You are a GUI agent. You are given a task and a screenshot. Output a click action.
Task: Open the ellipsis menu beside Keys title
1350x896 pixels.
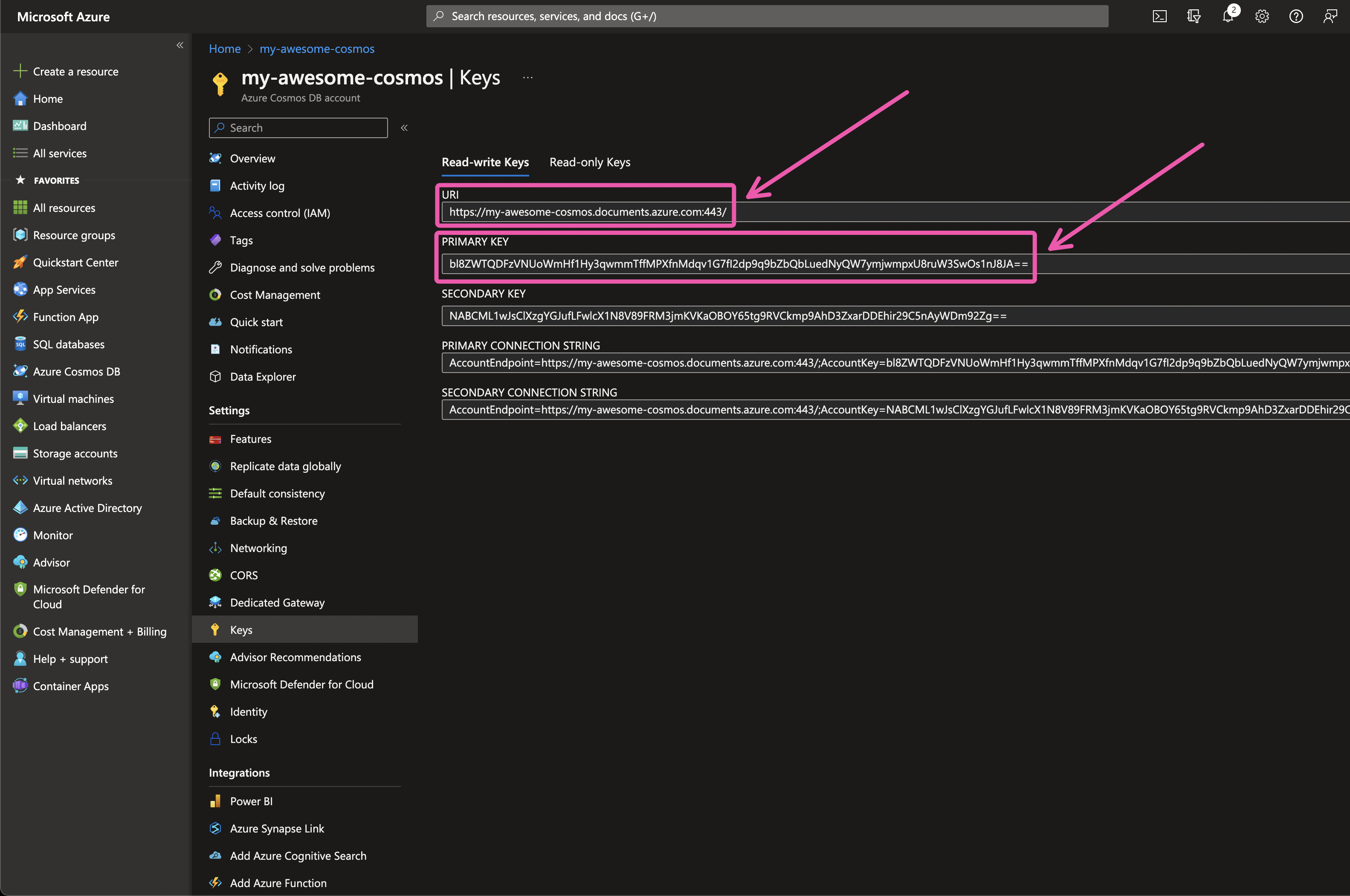[x=527, y=78]
